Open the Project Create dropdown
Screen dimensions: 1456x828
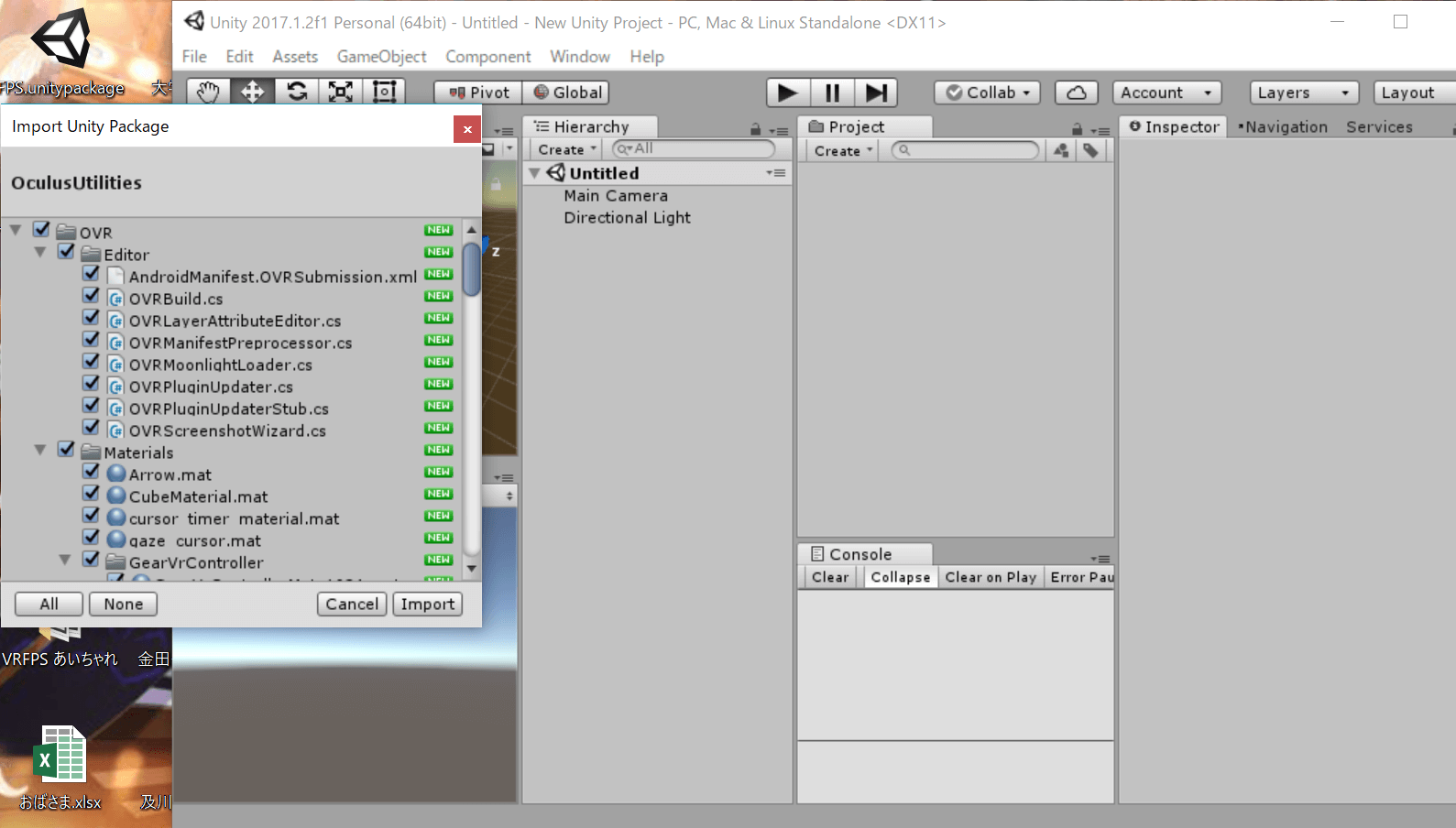[x=843, y=150]
